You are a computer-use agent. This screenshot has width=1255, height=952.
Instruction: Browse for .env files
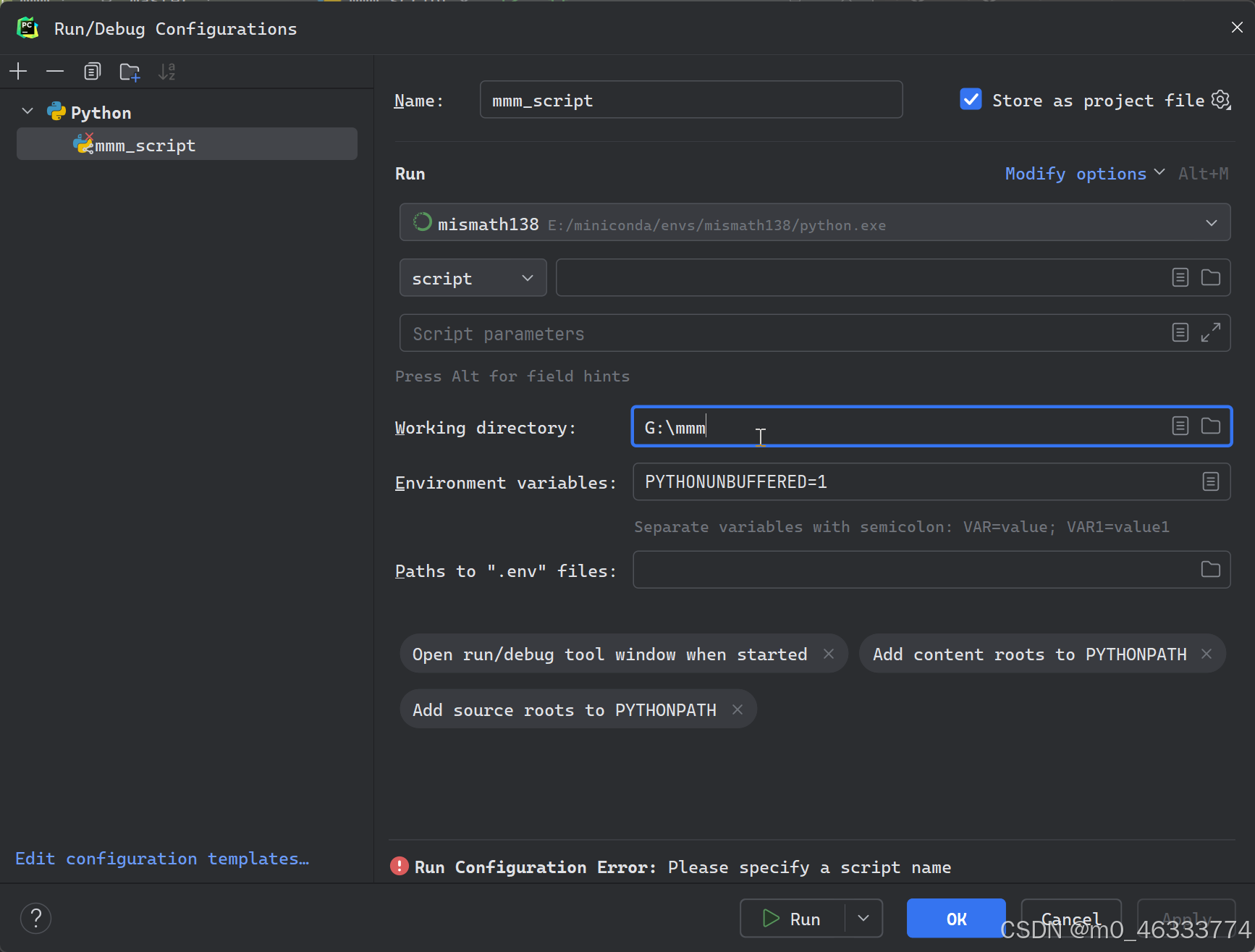click(x=1211, y=569)
